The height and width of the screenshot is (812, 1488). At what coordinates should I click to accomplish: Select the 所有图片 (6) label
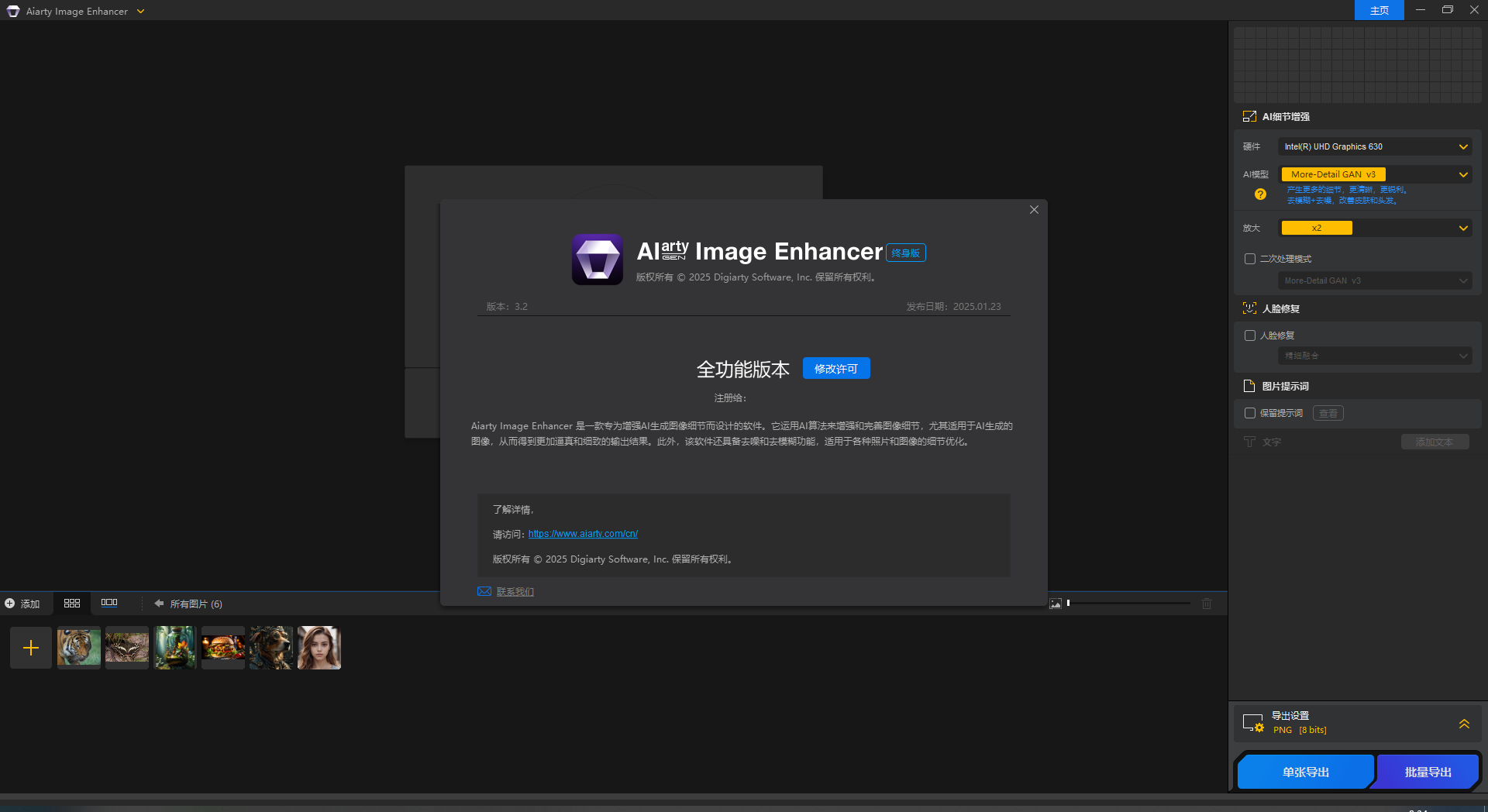pos(196,604)
